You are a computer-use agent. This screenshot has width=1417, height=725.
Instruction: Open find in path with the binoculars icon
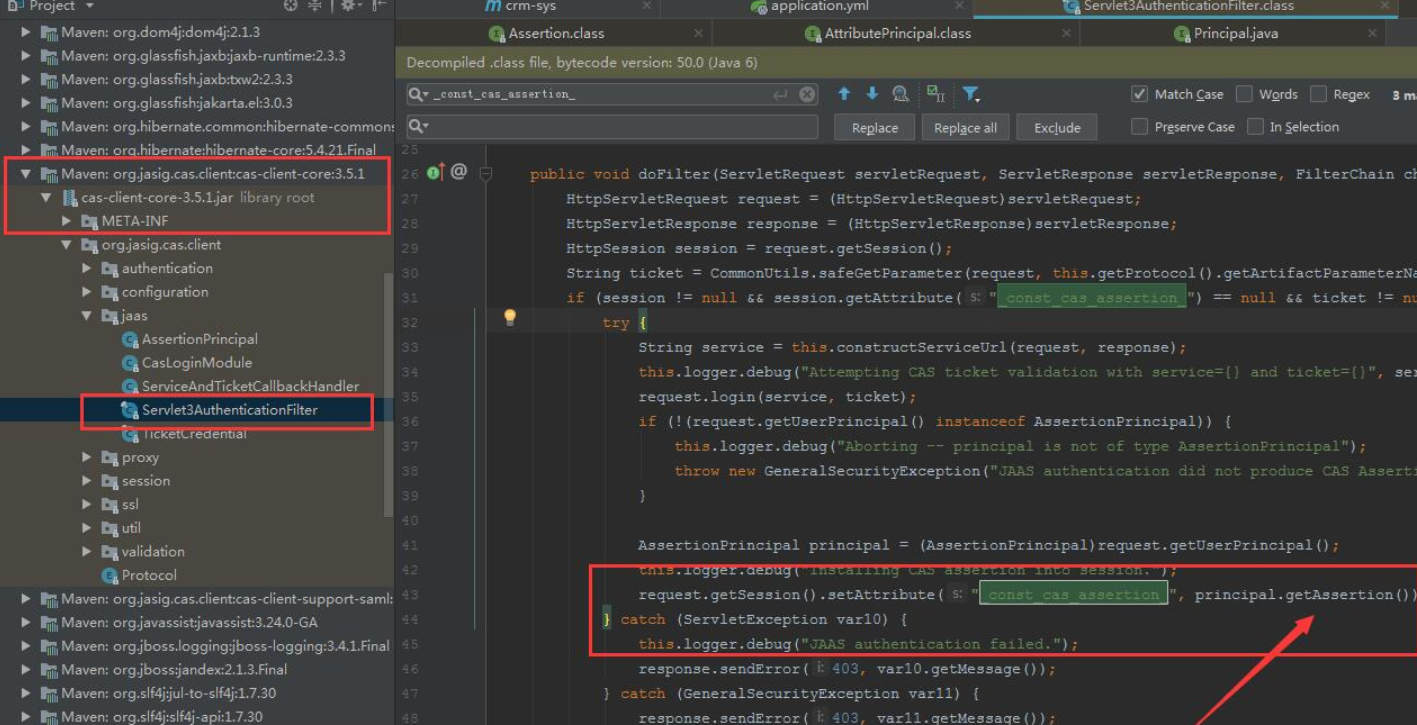click(901, 94)
